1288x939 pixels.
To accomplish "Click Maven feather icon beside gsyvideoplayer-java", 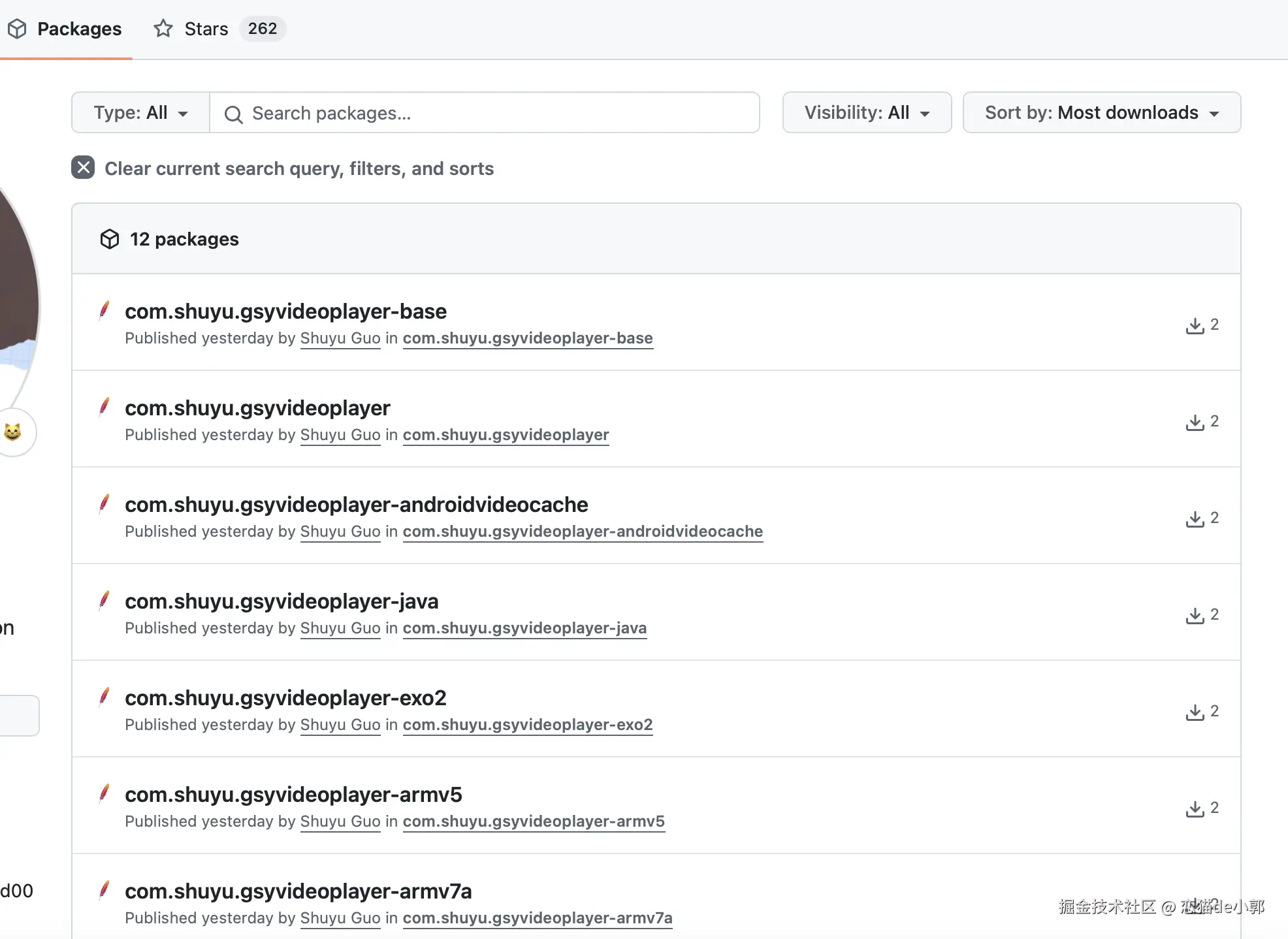I will [104, 600].
